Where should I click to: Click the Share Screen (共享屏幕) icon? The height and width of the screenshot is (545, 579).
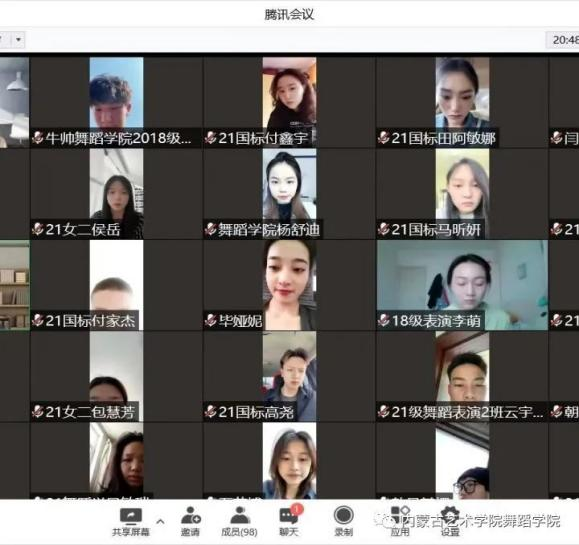[x=131, y=517]
